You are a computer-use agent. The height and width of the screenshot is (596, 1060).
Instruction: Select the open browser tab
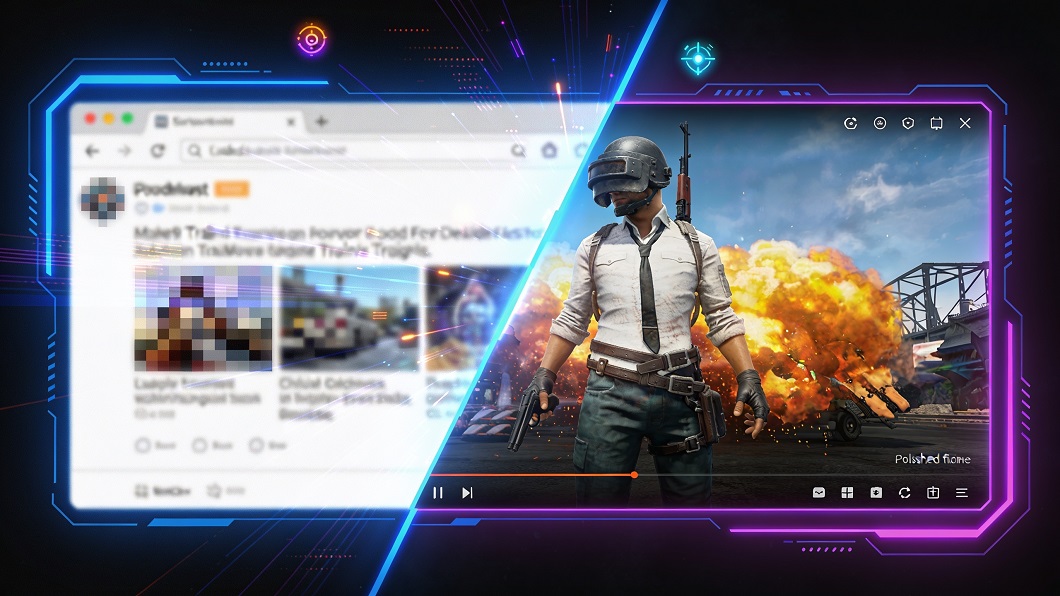click(x=224, y=122)
